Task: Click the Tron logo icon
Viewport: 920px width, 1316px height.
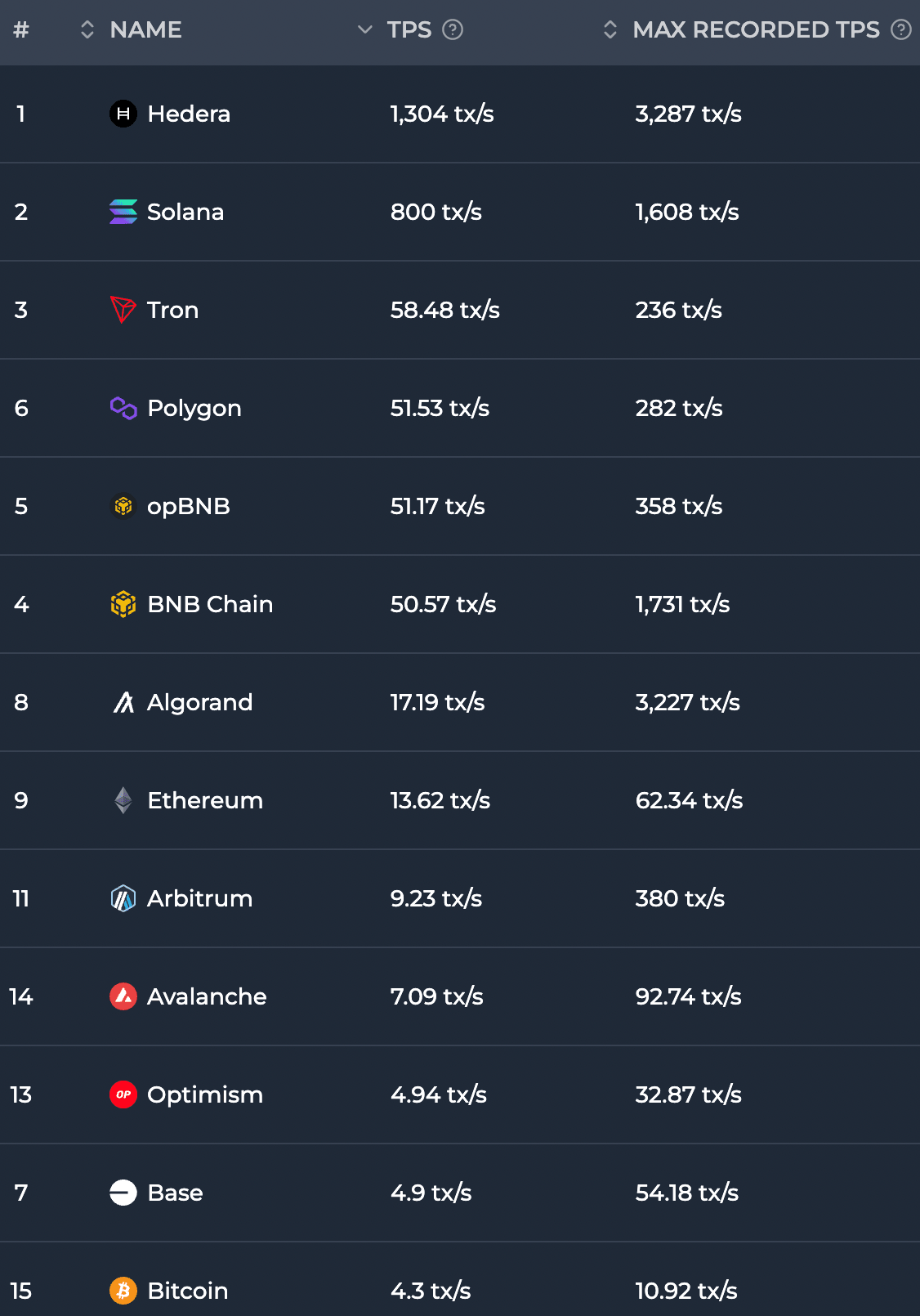Action: [123, 310]
